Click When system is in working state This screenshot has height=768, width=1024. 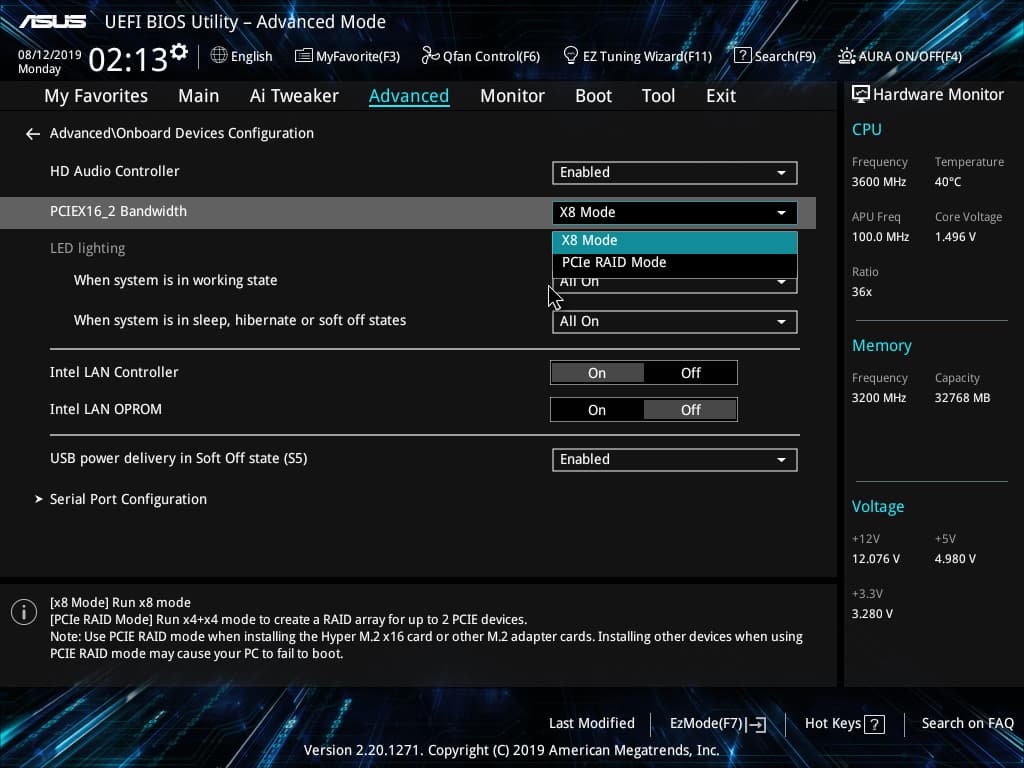(x=175, y=280)
